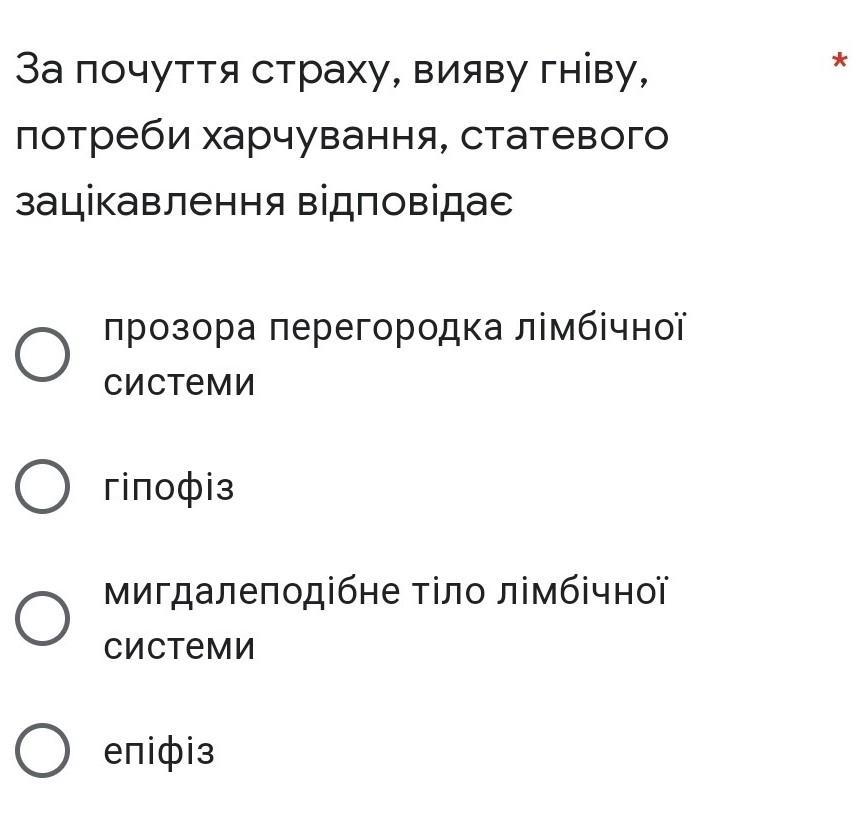
Task: Click the red required asterisk
Action: click(839, 61)
